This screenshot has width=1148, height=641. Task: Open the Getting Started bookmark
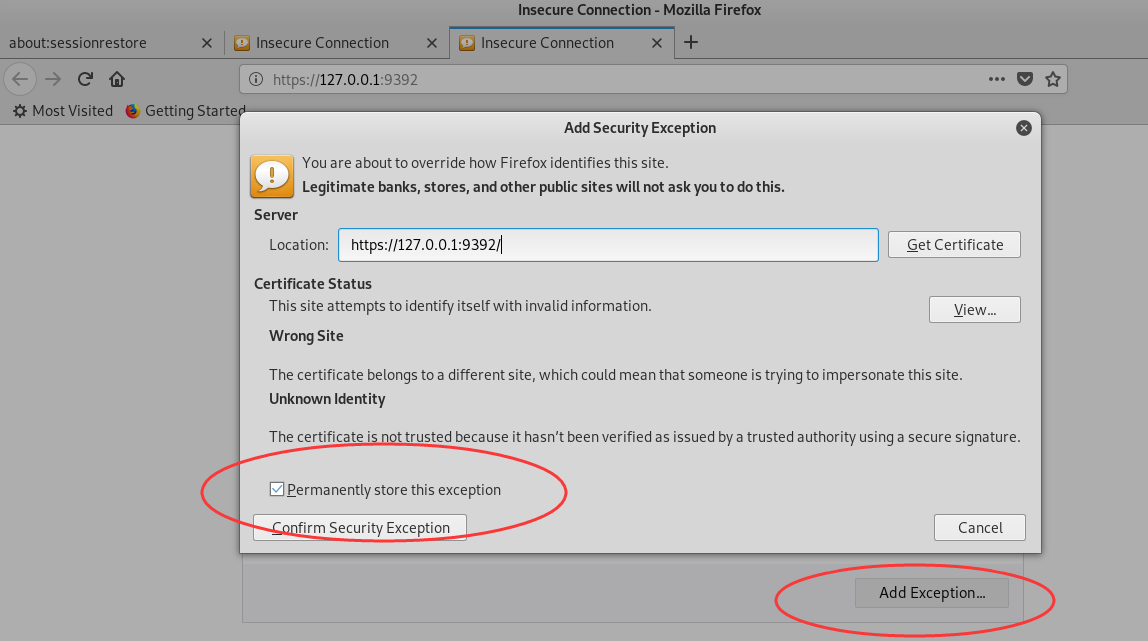coord(186,110)
